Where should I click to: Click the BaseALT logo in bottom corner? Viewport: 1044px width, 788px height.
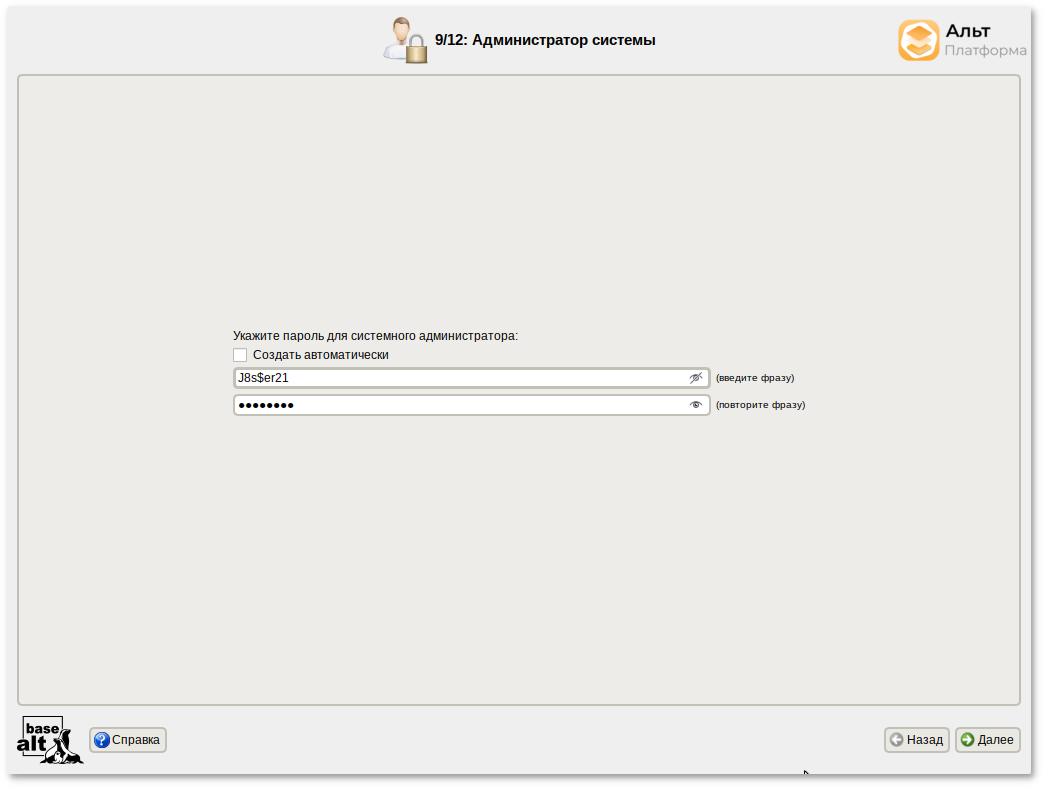(49, 740)
